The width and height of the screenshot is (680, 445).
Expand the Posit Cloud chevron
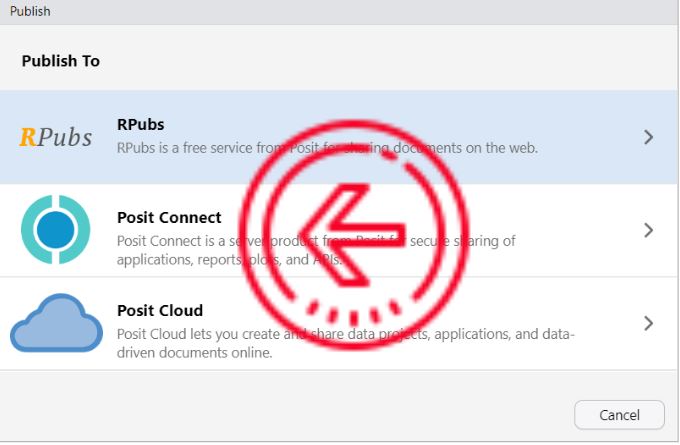click(648, 323)
